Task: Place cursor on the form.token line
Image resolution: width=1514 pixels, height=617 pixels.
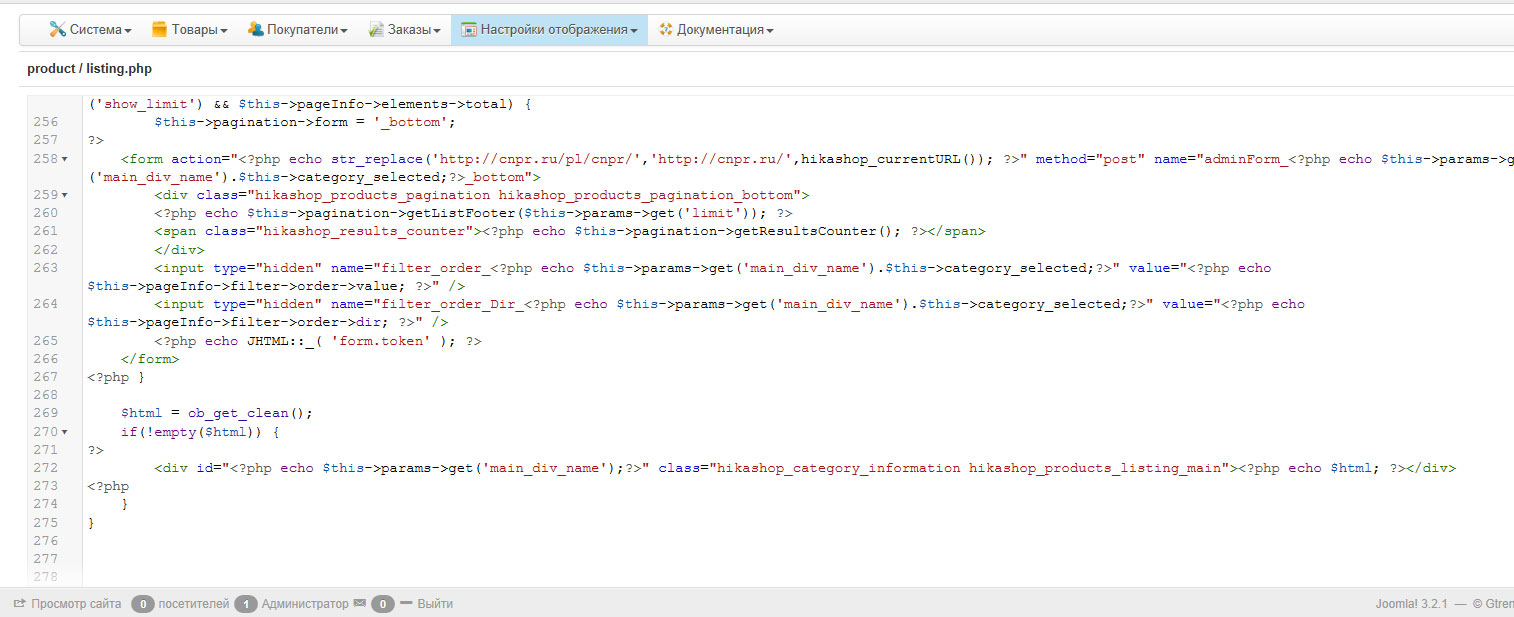Action: pyautogui.click(x=318, y=341)
